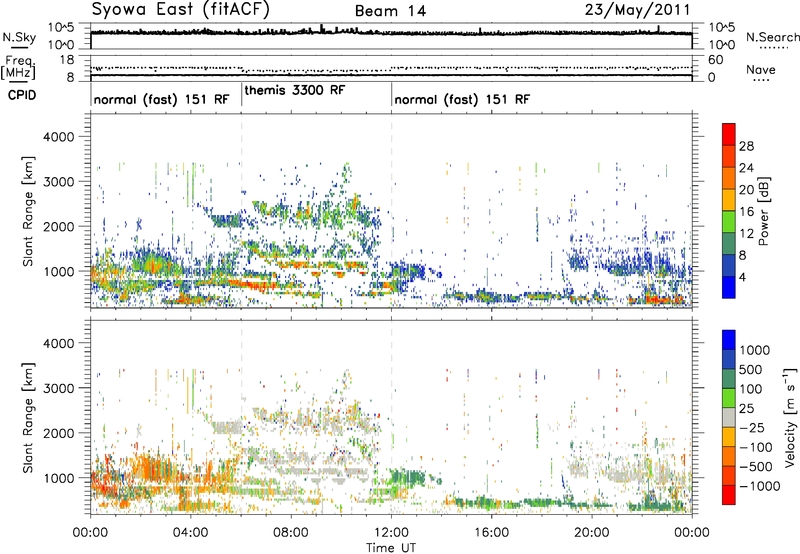Pick the light green segment of Power color bar
The height and width of the screenshot is (554, 800).
click(x=729, y=221)
